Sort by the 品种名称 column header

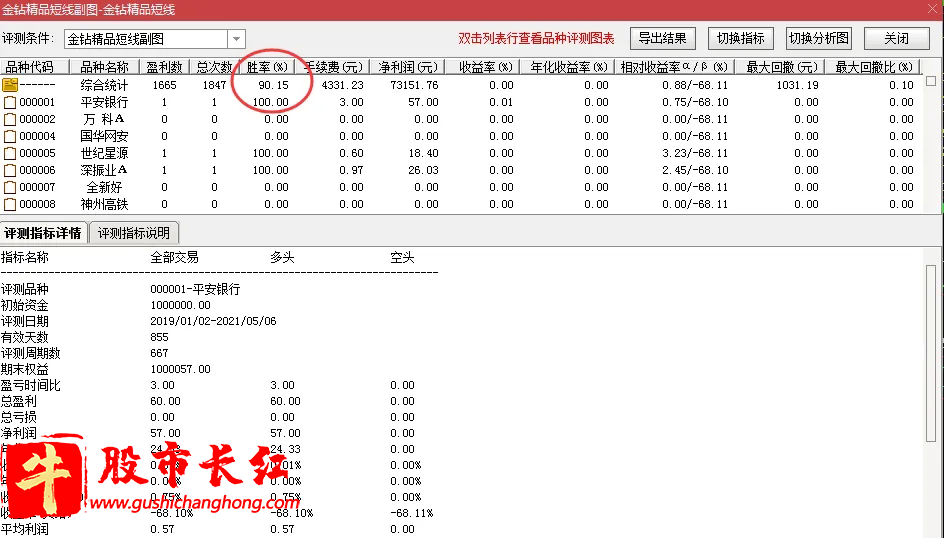coord(105,67)
